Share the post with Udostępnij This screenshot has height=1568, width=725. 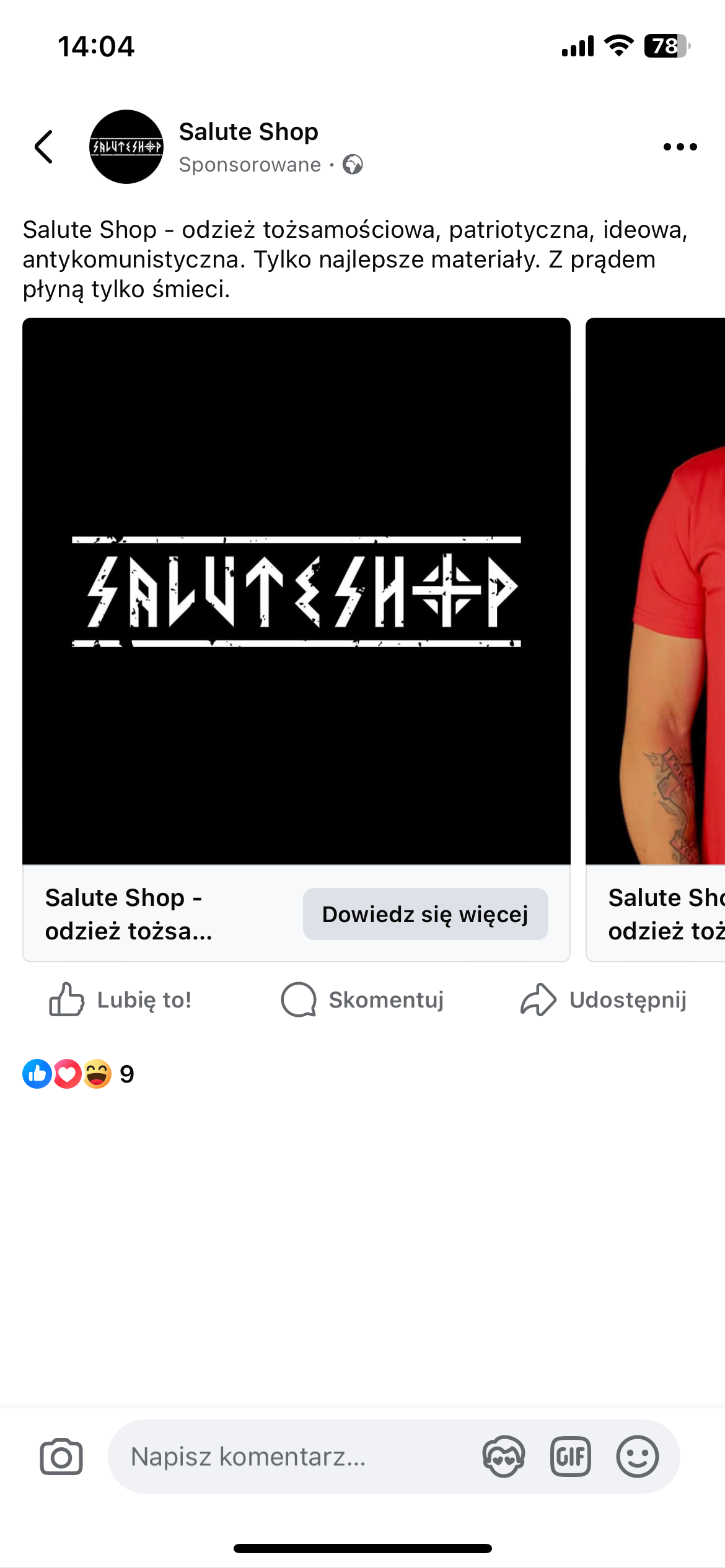604,1000
